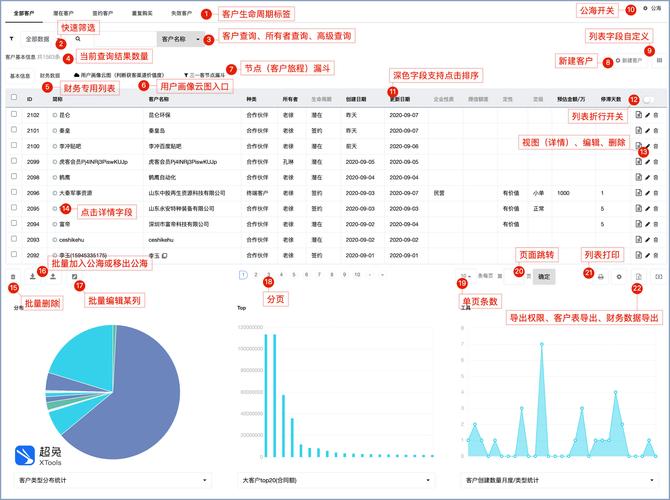Edit customer row 2096 with pencil icon
Image resolution: width=670 pixels, height=500 pixels.
648,193
